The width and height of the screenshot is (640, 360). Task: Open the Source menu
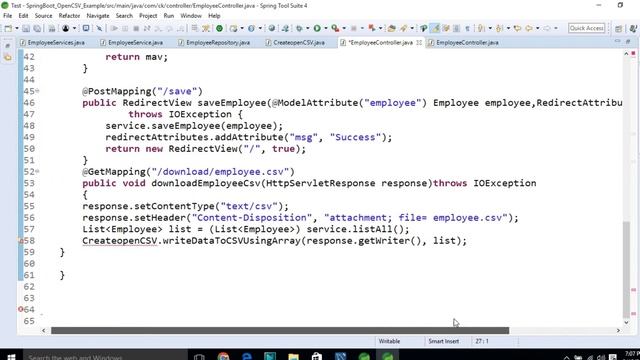43,16
